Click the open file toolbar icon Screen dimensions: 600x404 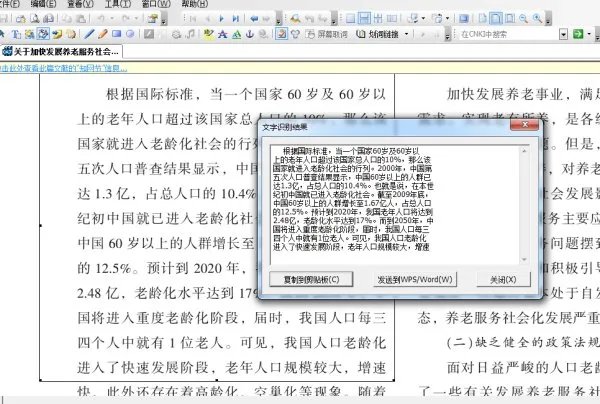coord(21,18)
